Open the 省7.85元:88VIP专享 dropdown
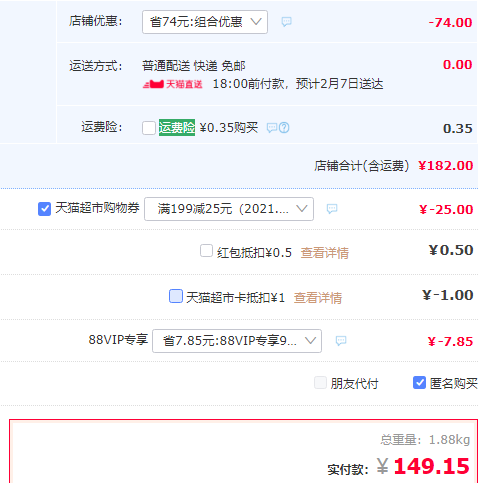484x483 pixels. tap(237, 341)
